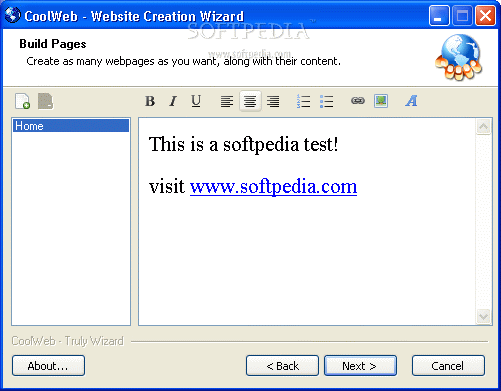501x391 pixels.
Task: Insert an image with the picture icon
Action: coord(381,101)
